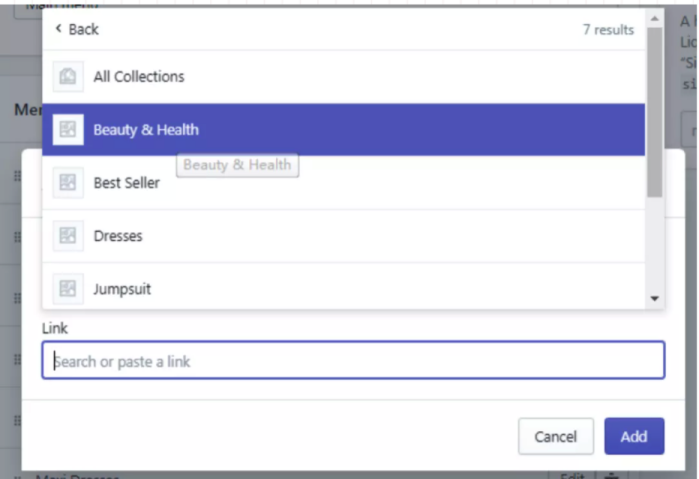The image size is (699, 479).
Task: Click the Best Seller collection icon
Action: coord(68,183)
